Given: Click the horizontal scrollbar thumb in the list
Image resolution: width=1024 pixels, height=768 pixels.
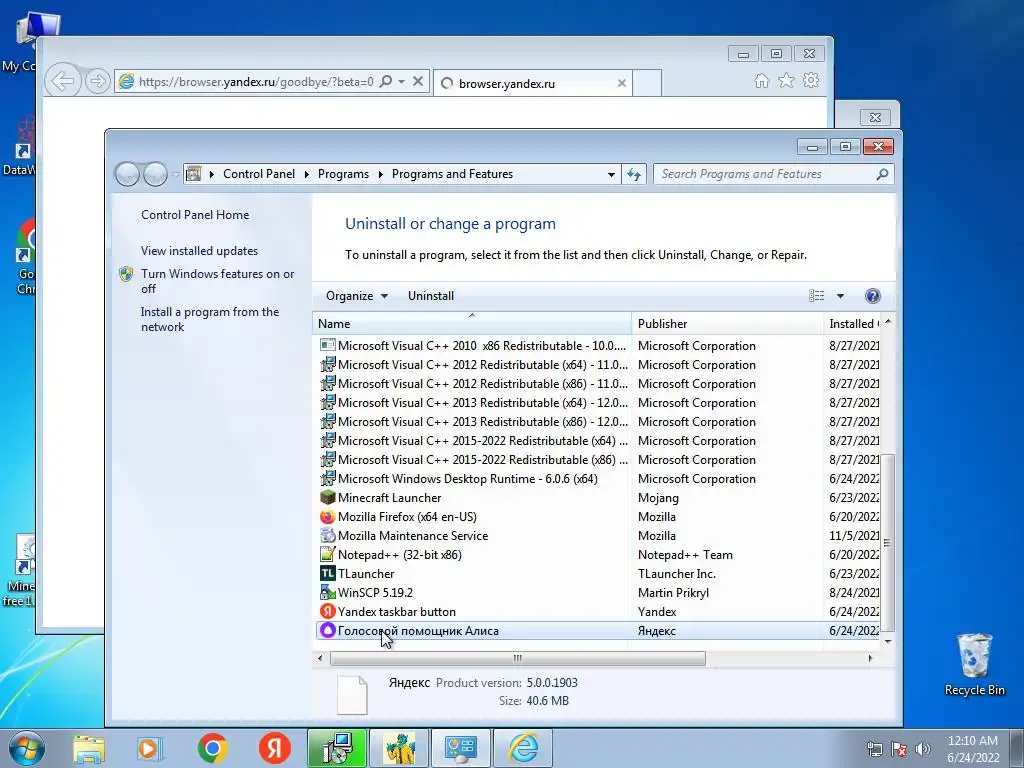Looking at the screenshot, I should point(517,658).
